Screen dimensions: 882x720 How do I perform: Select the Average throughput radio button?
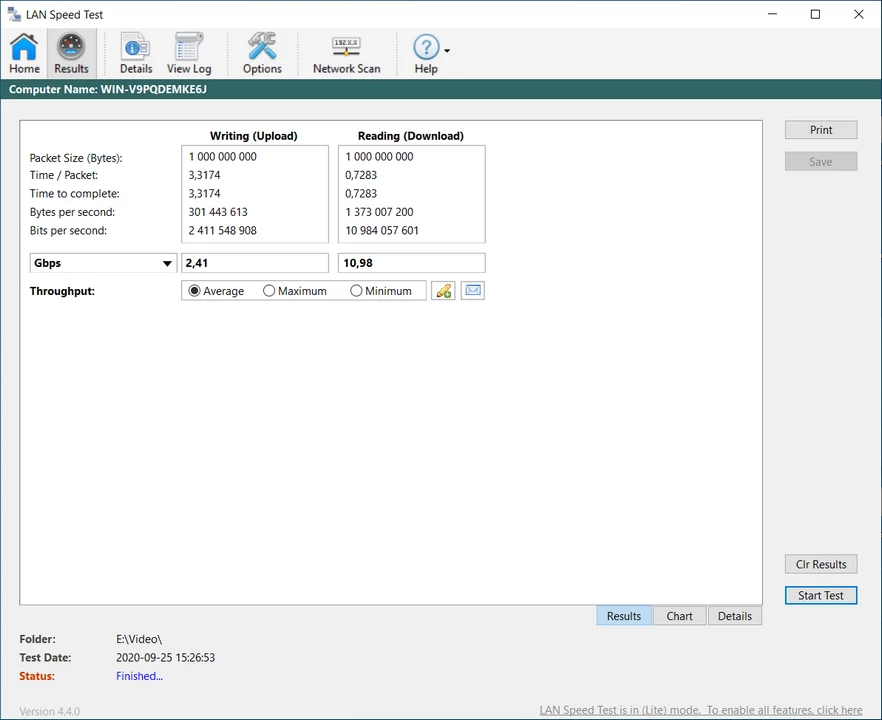[x=195, y=291]
